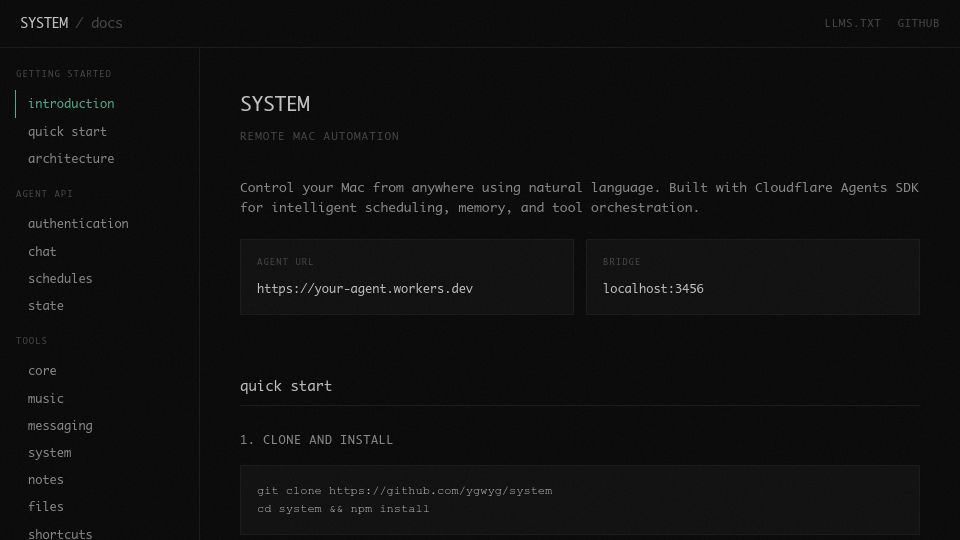Navigate to chat docs page
Image resolution: width=960 pixels, height=540 pixels.
pos(42,252)
